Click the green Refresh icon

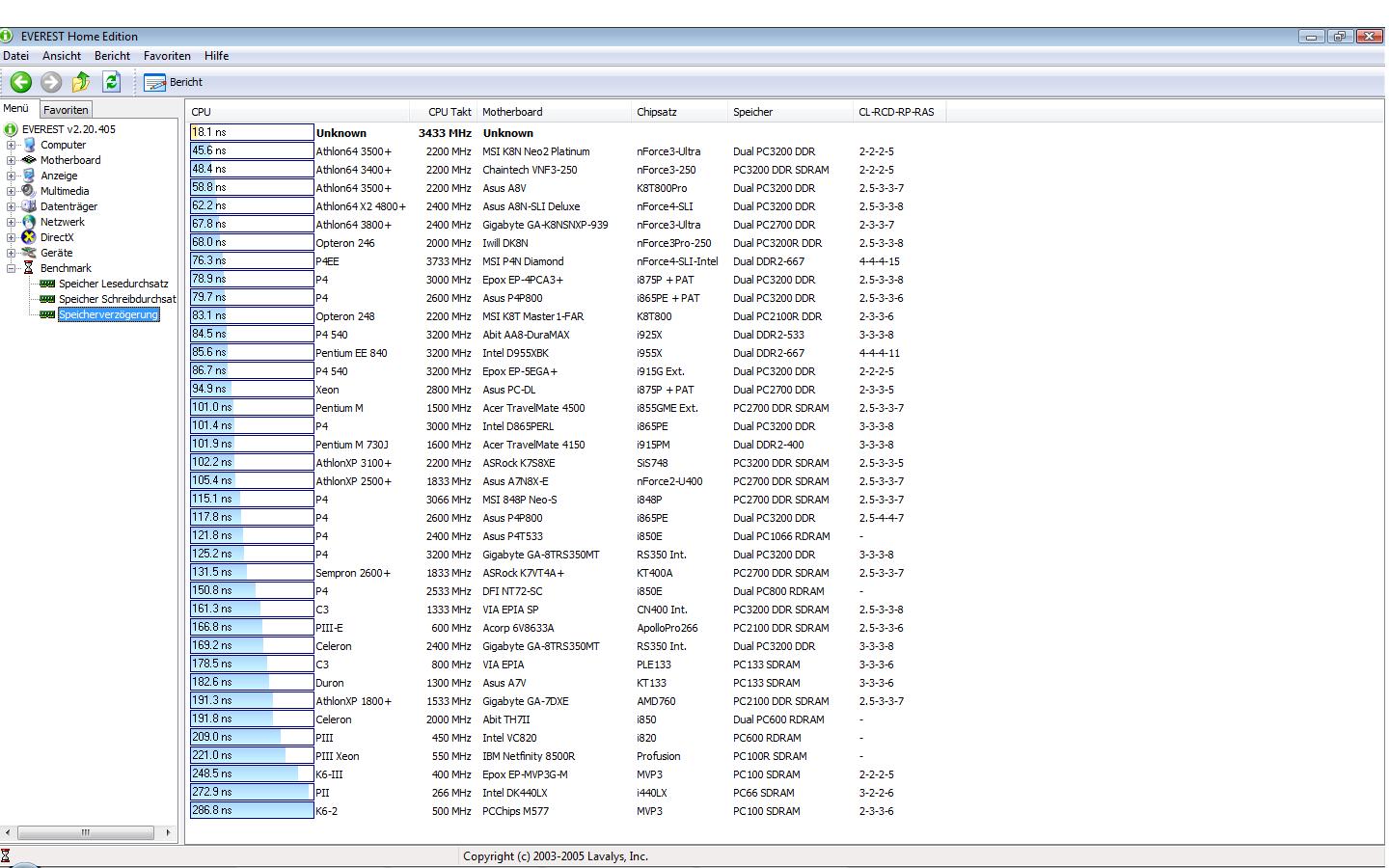(112, 82)
